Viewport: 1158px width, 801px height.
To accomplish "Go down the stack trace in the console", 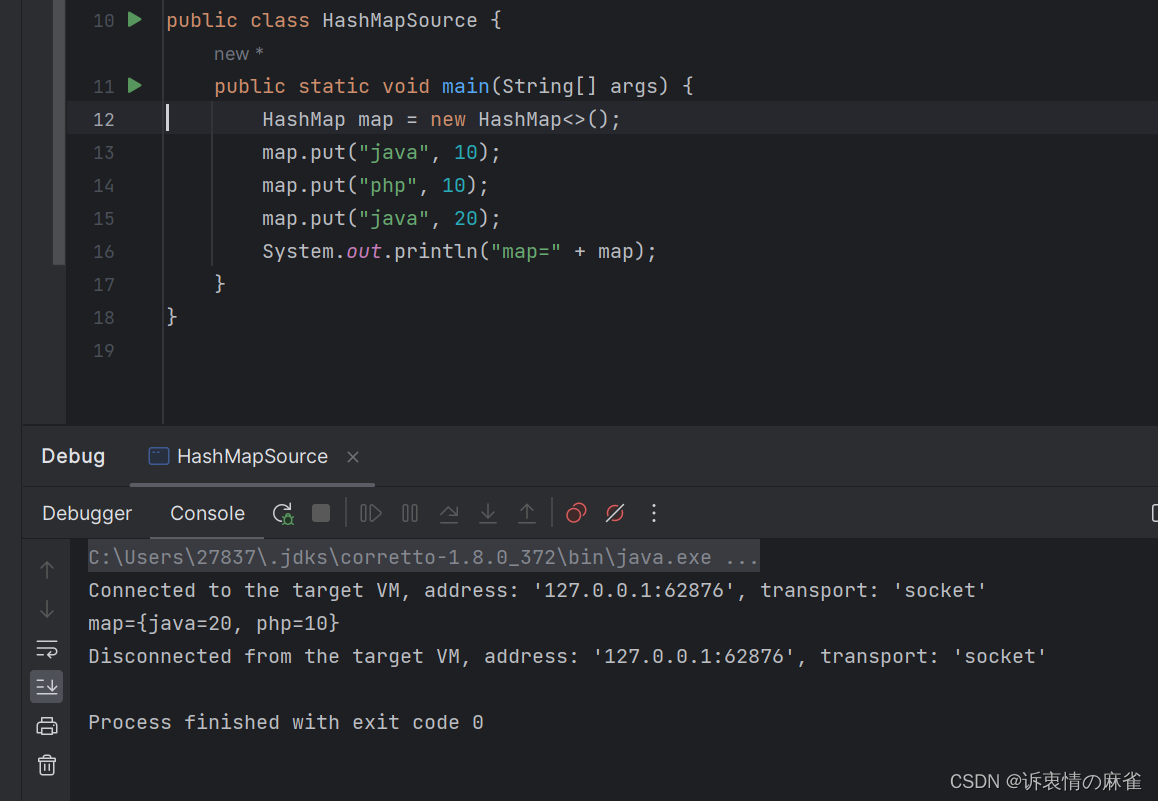I will click(47, 609).
